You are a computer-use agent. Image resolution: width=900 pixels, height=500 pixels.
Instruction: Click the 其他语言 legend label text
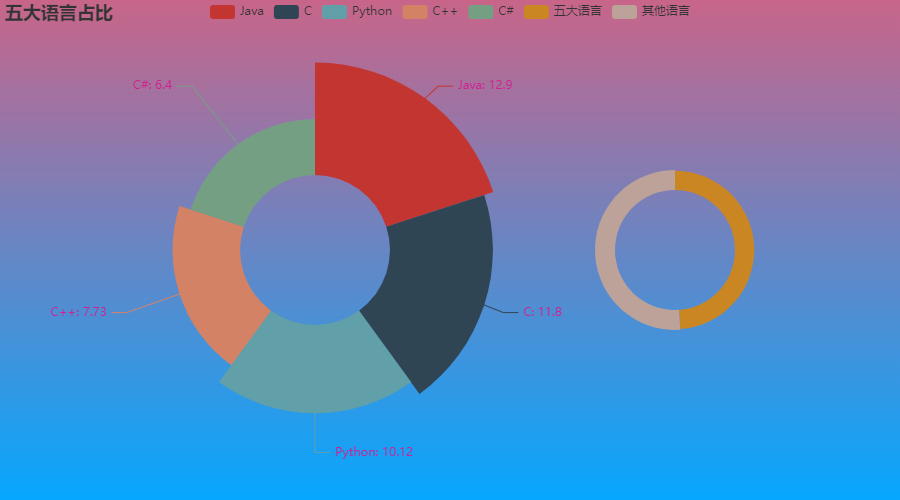point(666,11)
